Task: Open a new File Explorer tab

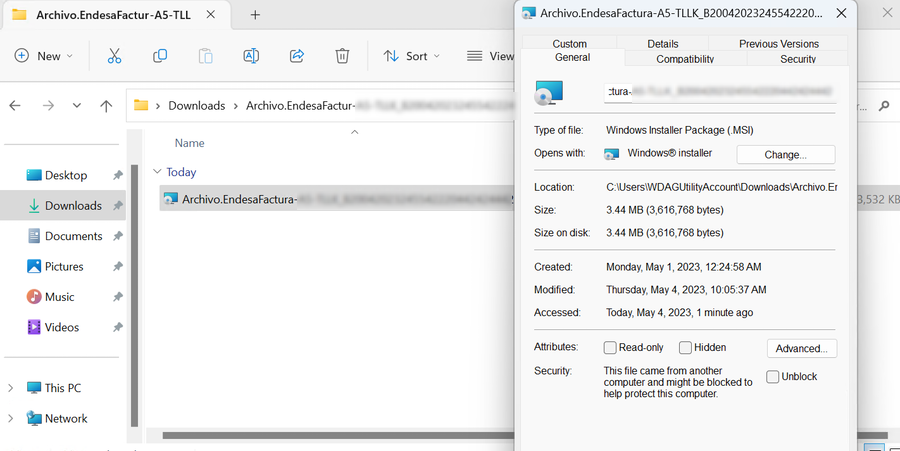Action: 255,15
